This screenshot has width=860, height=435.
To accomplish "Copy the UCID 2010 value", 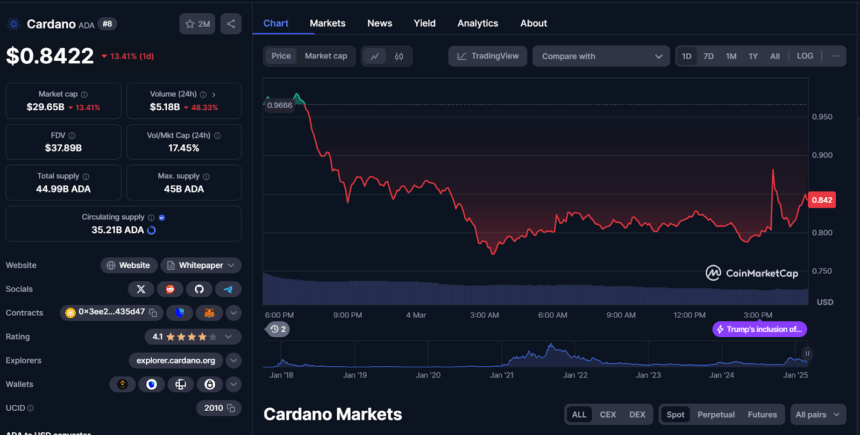I will coord(231,408).
